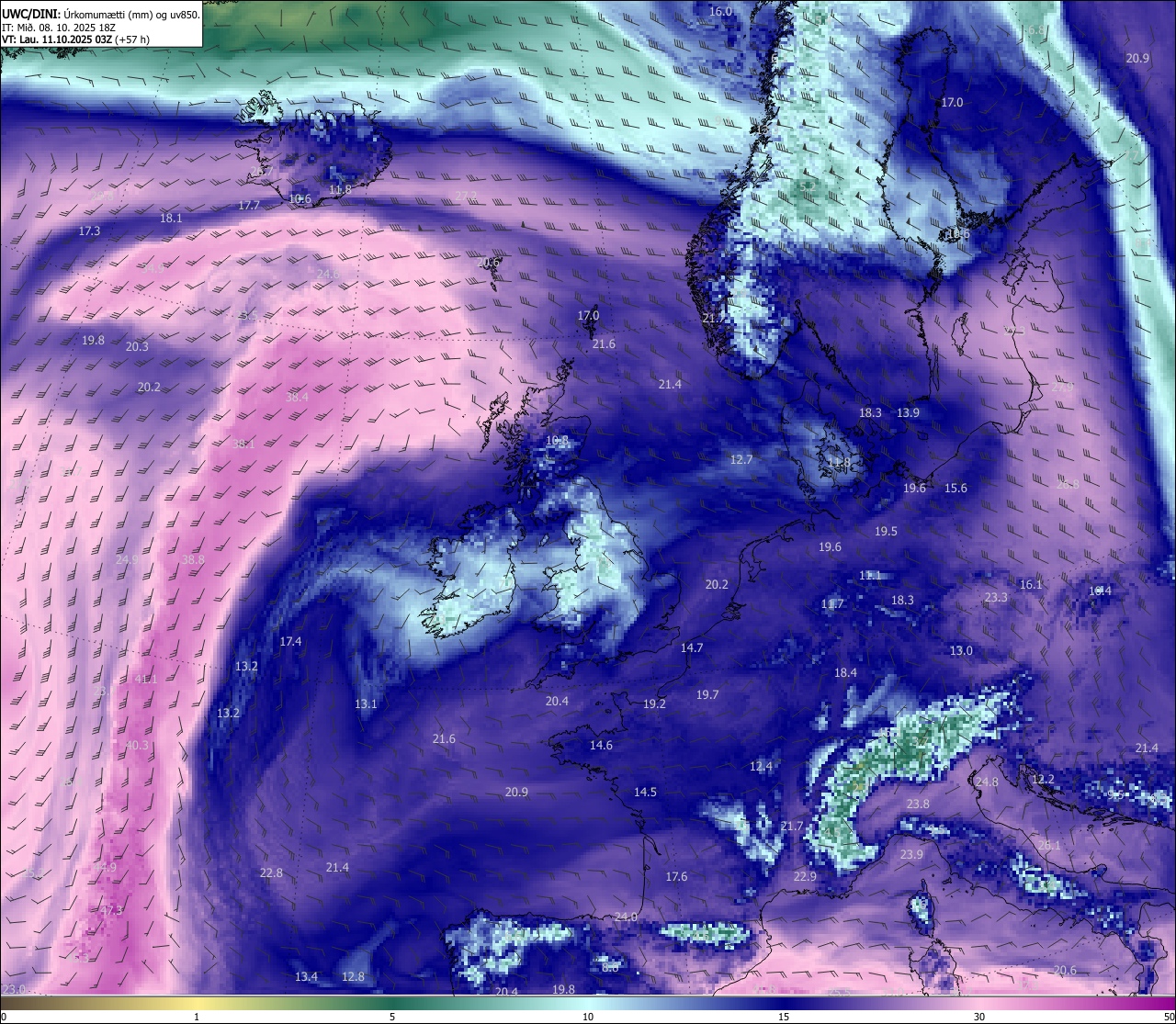Click the 17.4 value southwest of Ireland

click(x=290, y=641)
